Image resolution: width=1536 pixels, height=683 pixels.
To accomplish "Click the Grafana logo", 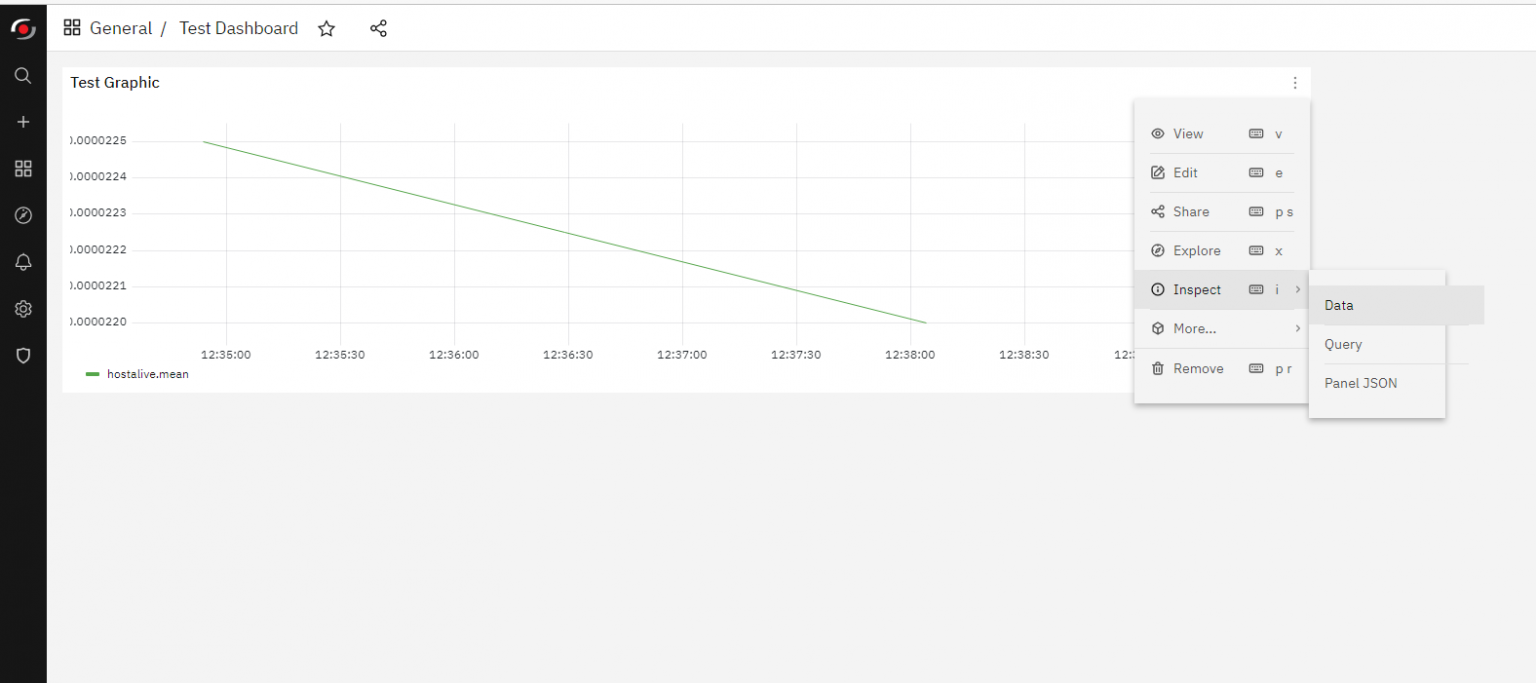I will (x=22, y=28).
